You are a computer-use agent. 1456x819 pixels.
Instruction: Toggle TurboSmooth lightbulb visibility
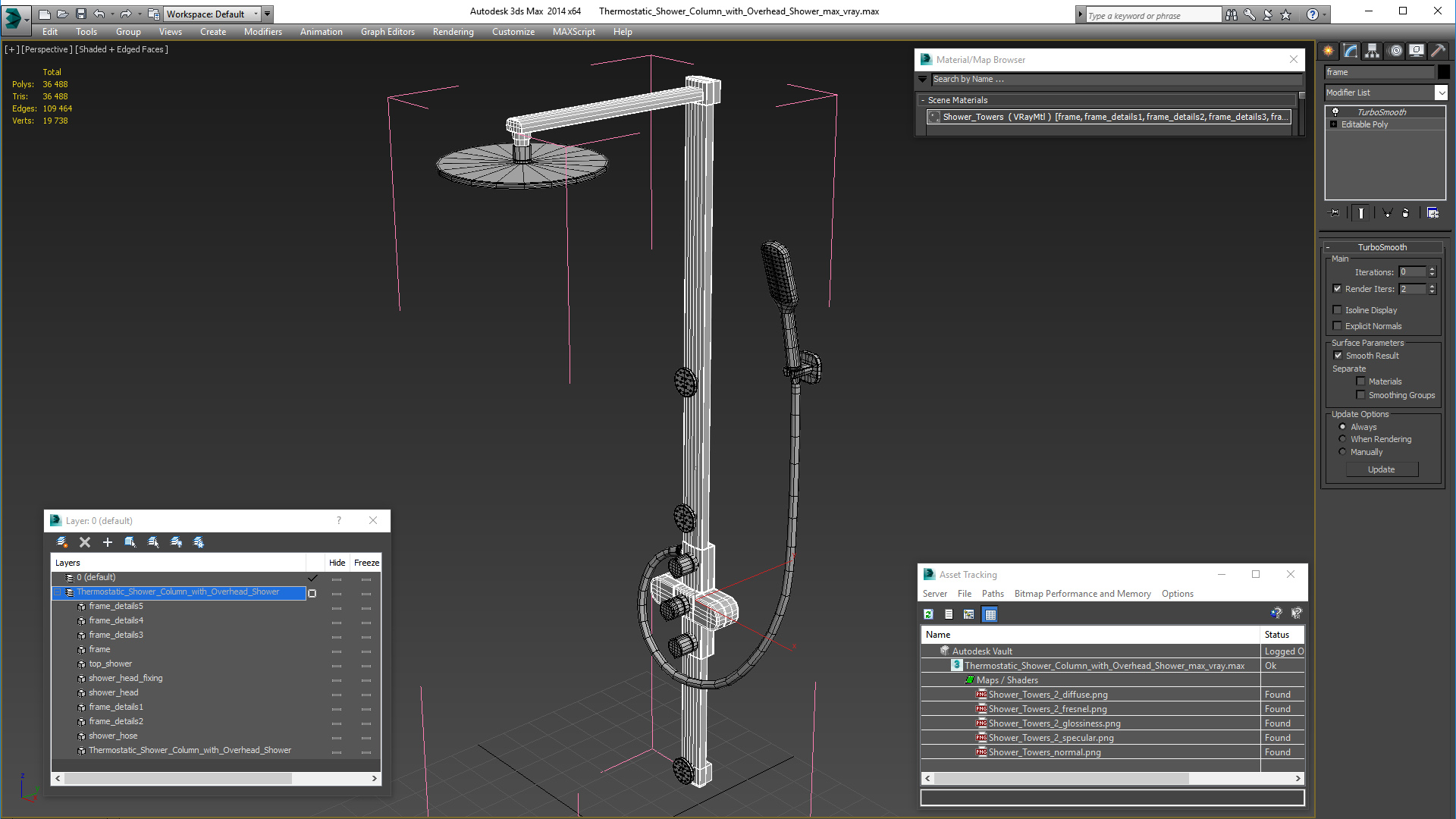click(1335, 112)
